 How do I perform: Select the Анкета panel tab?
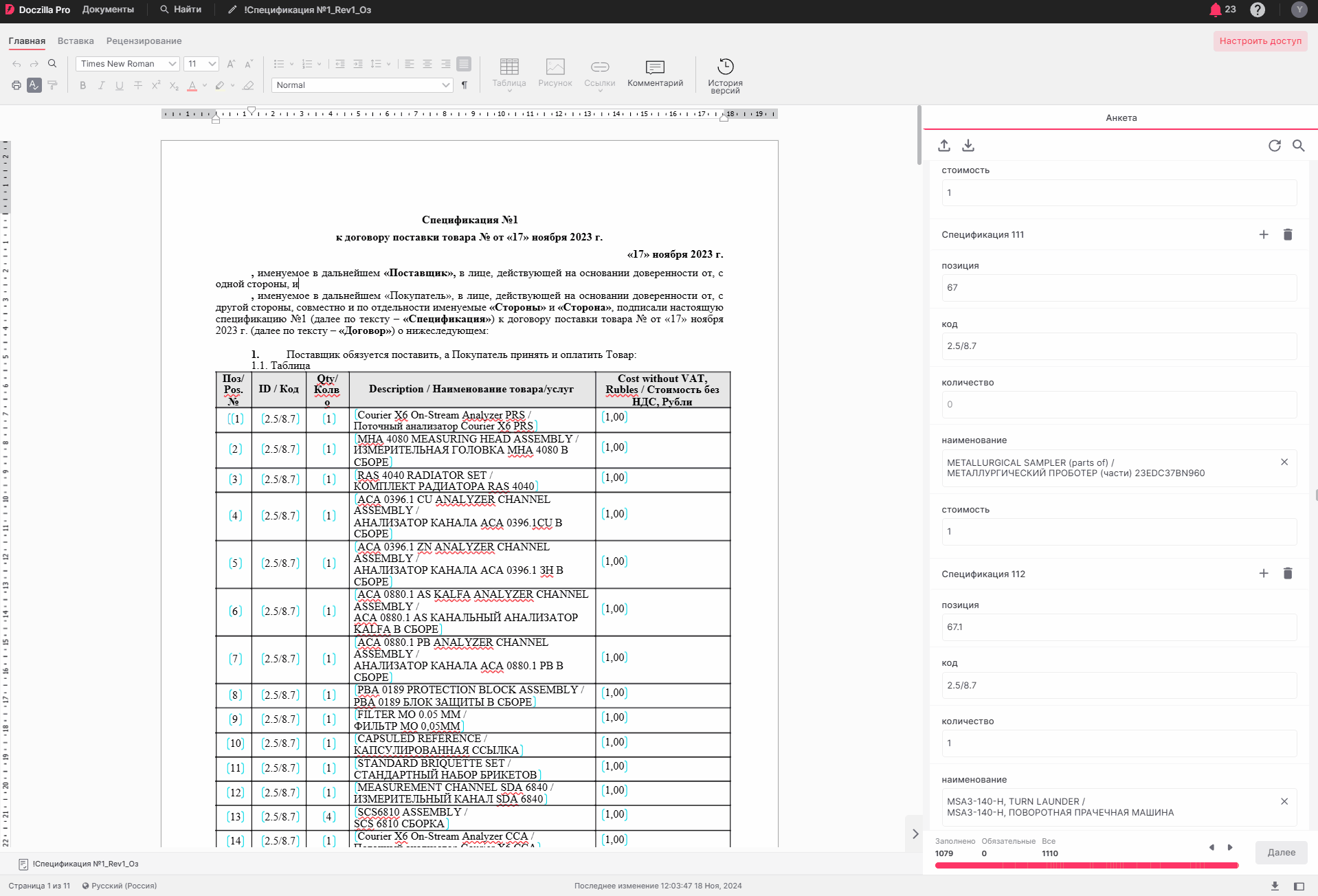point(1121,117)
